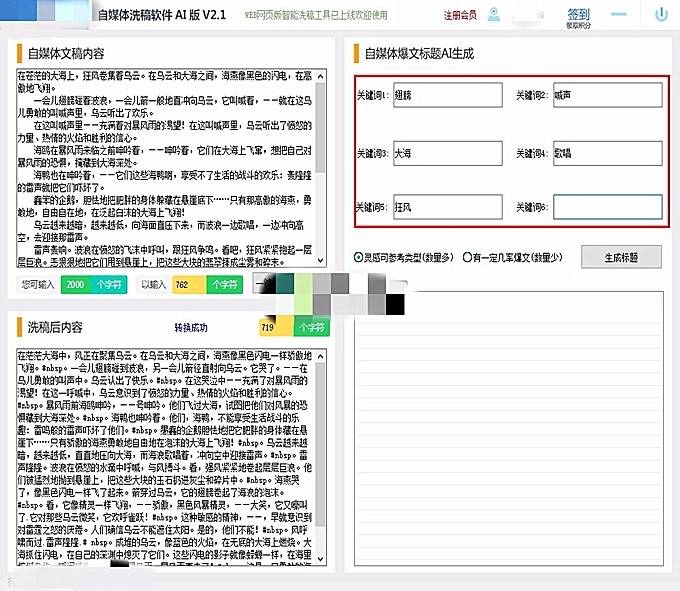Click the 洗稿后内容 section heading

click(55, 327)
